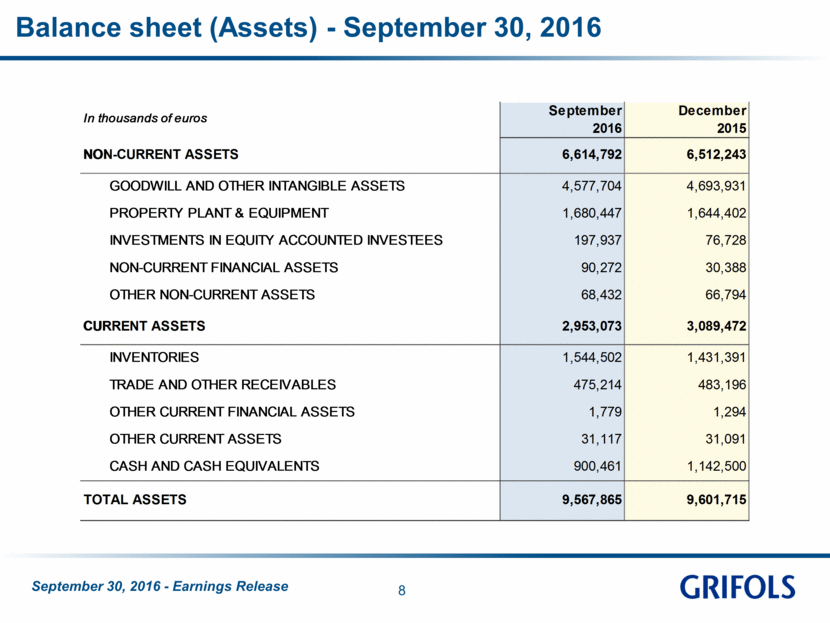The image size is (830, 623).
Task: Click the value 1,779
Action: click(605, 412)
